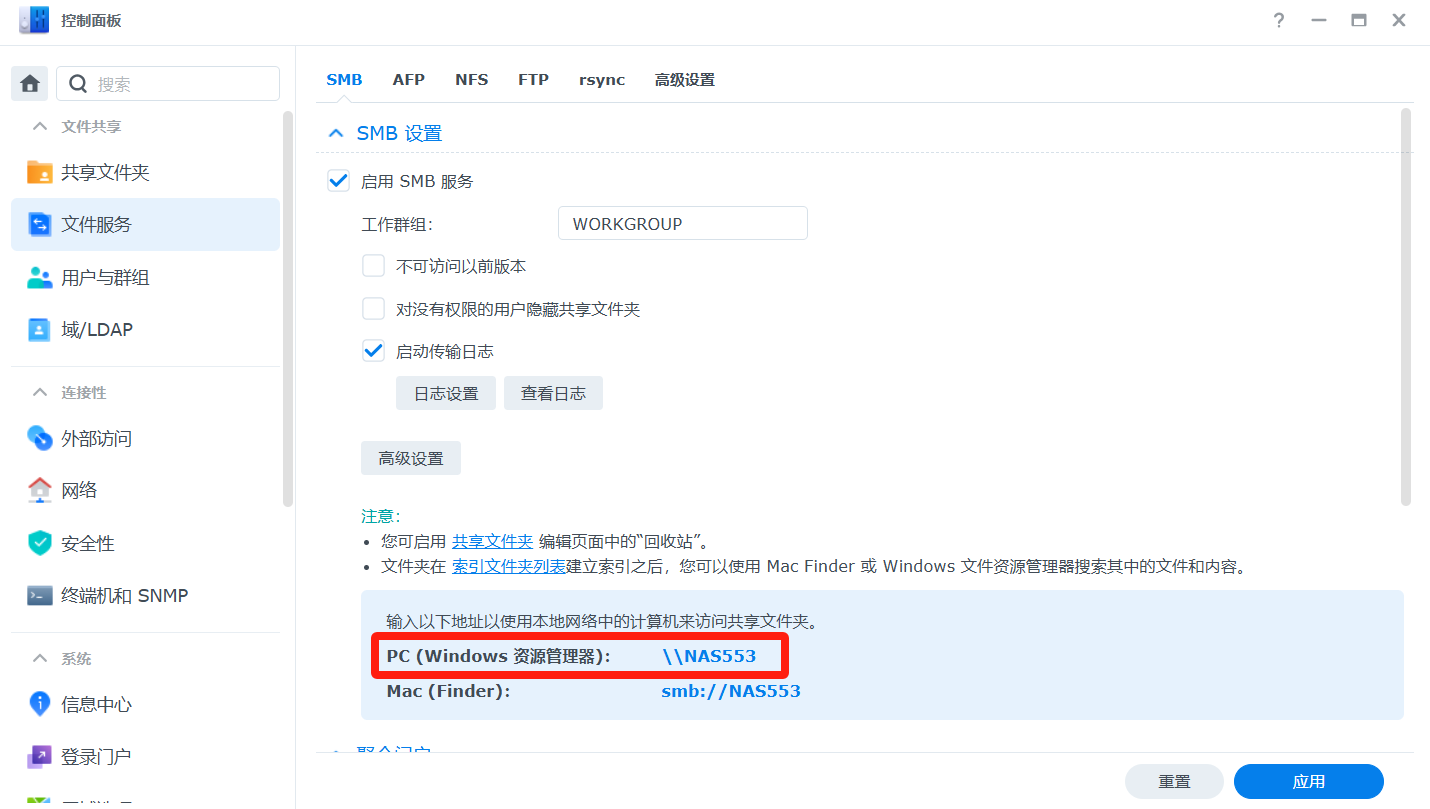Screen dimensions: 1430x809
Task: Click the 应用 apply button
Action: (x=1308, y=781)
